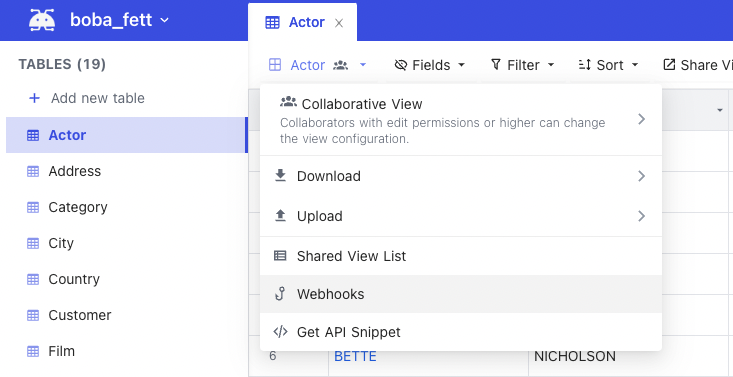This screenshot has height=377, width=733.
Task: Click the NocoDB robot logo icon
Action: point(42,21)
